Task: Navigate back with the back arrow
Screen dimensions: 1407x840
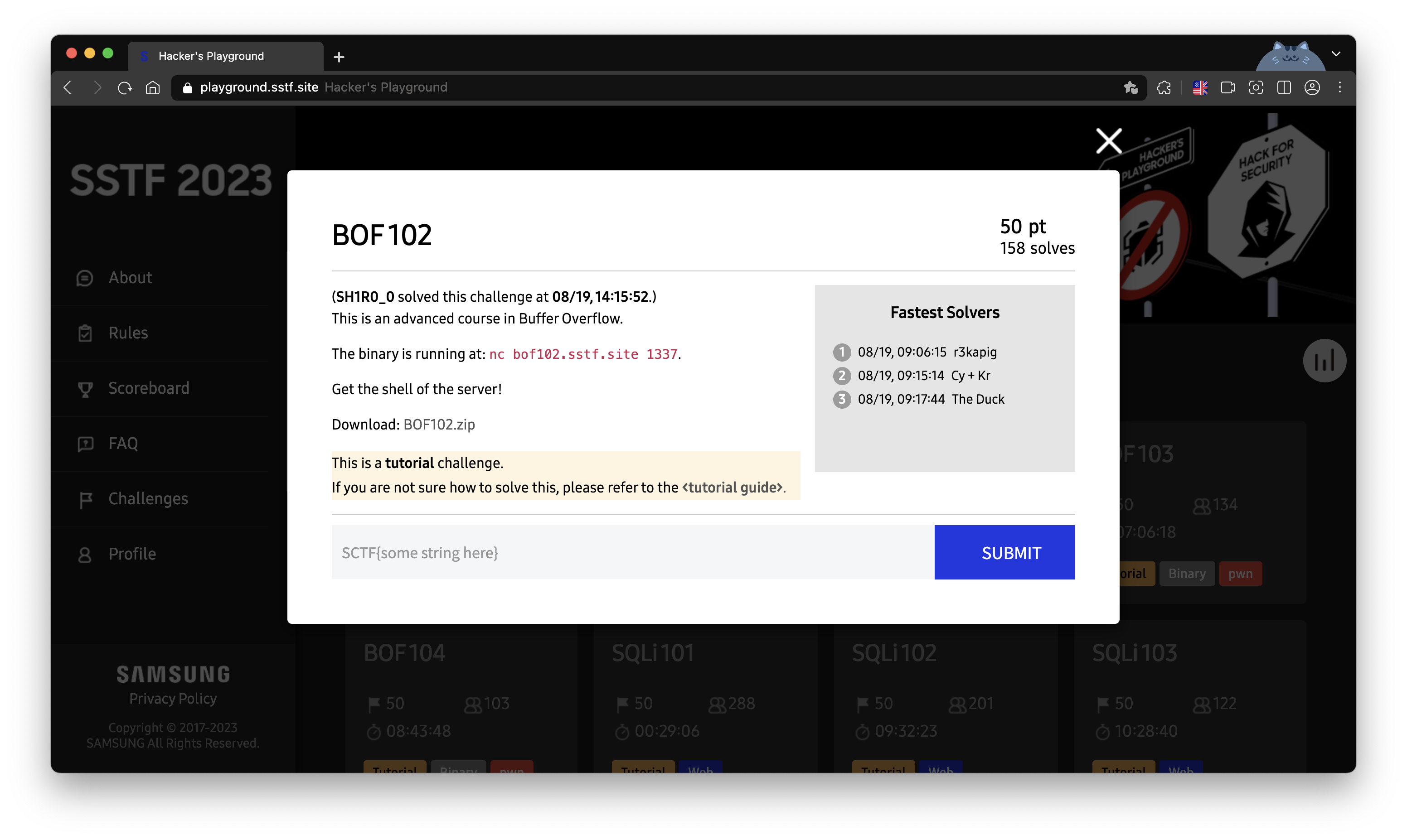Action: click(x=68, y=87)
